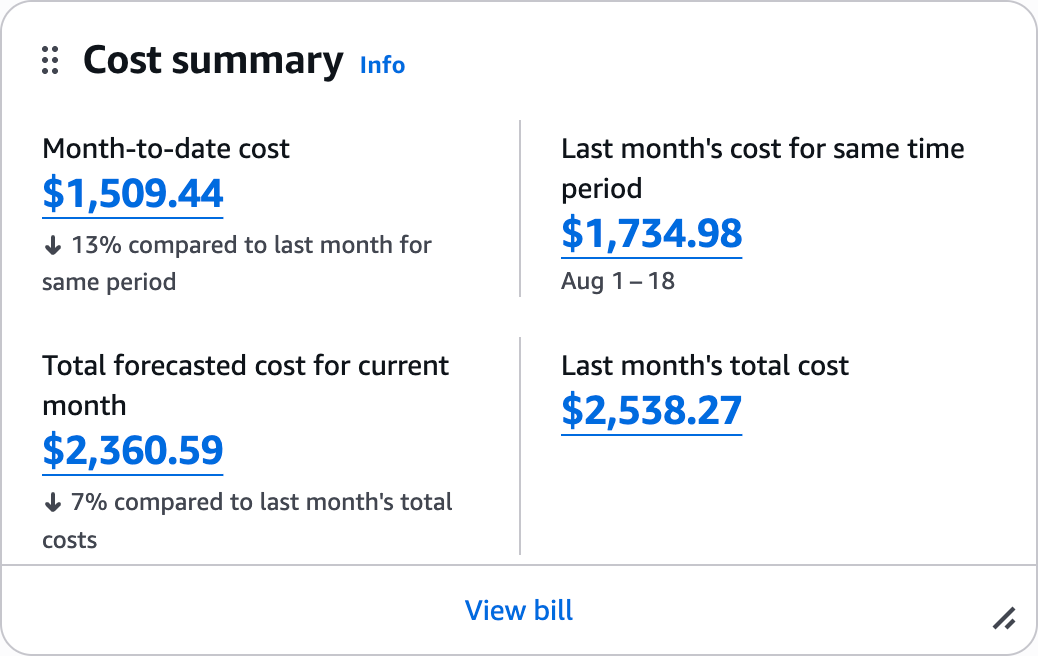1038x656 pixels.
Task: Click the drag handle next to Cost summary
Action: coord(50,61)
